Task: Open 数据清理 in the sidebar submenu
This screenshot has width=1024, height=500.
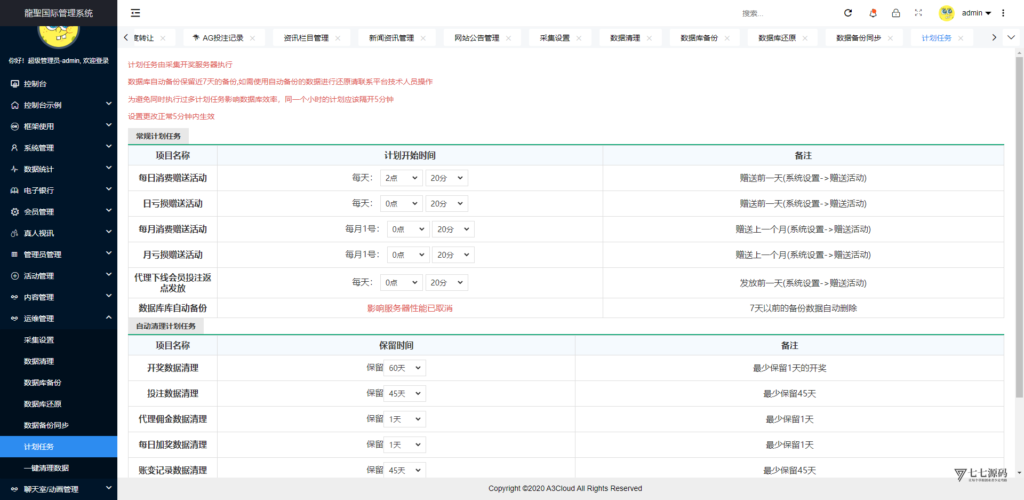Action: (39, 362)
